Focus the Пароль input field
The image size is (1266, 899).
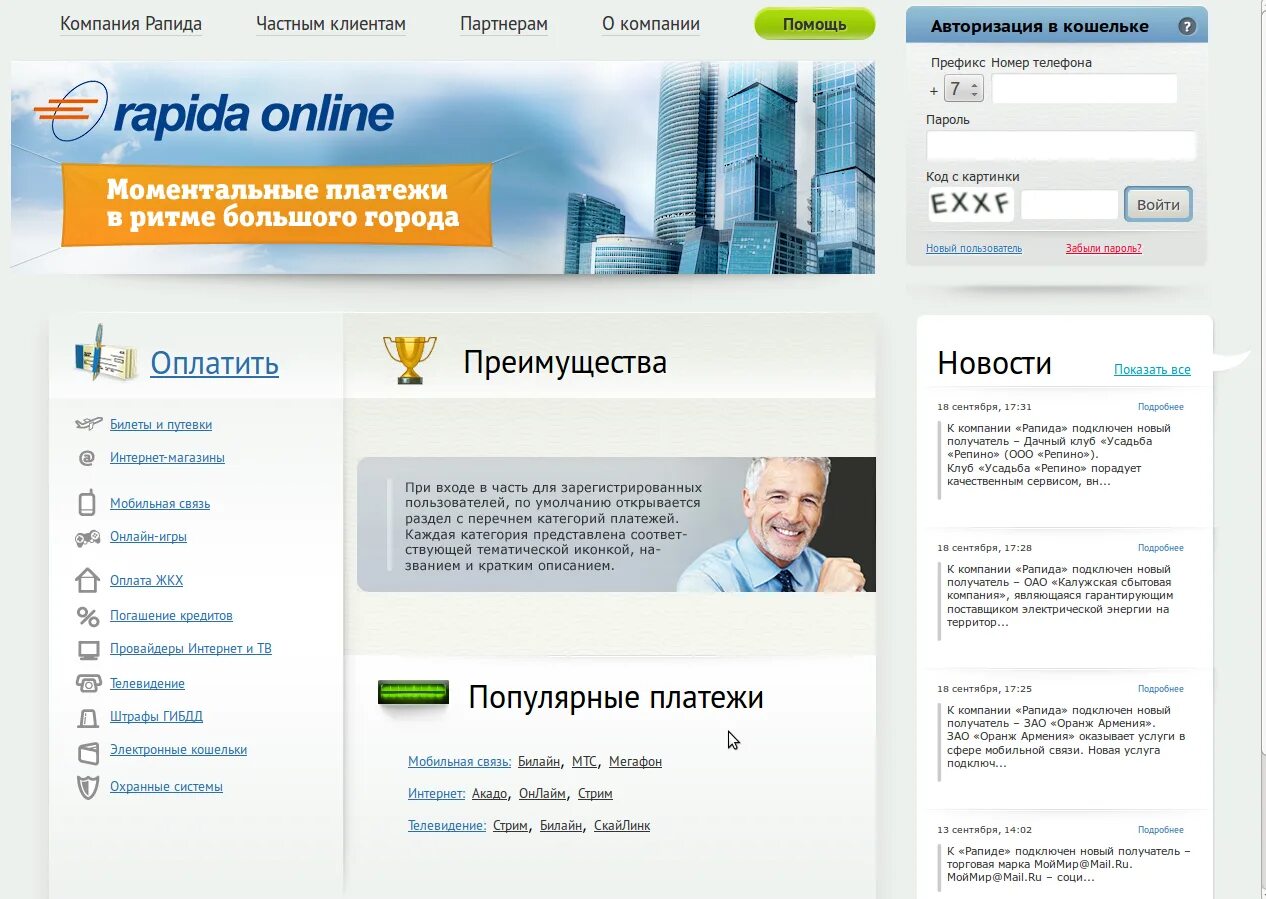point(1061,146)
